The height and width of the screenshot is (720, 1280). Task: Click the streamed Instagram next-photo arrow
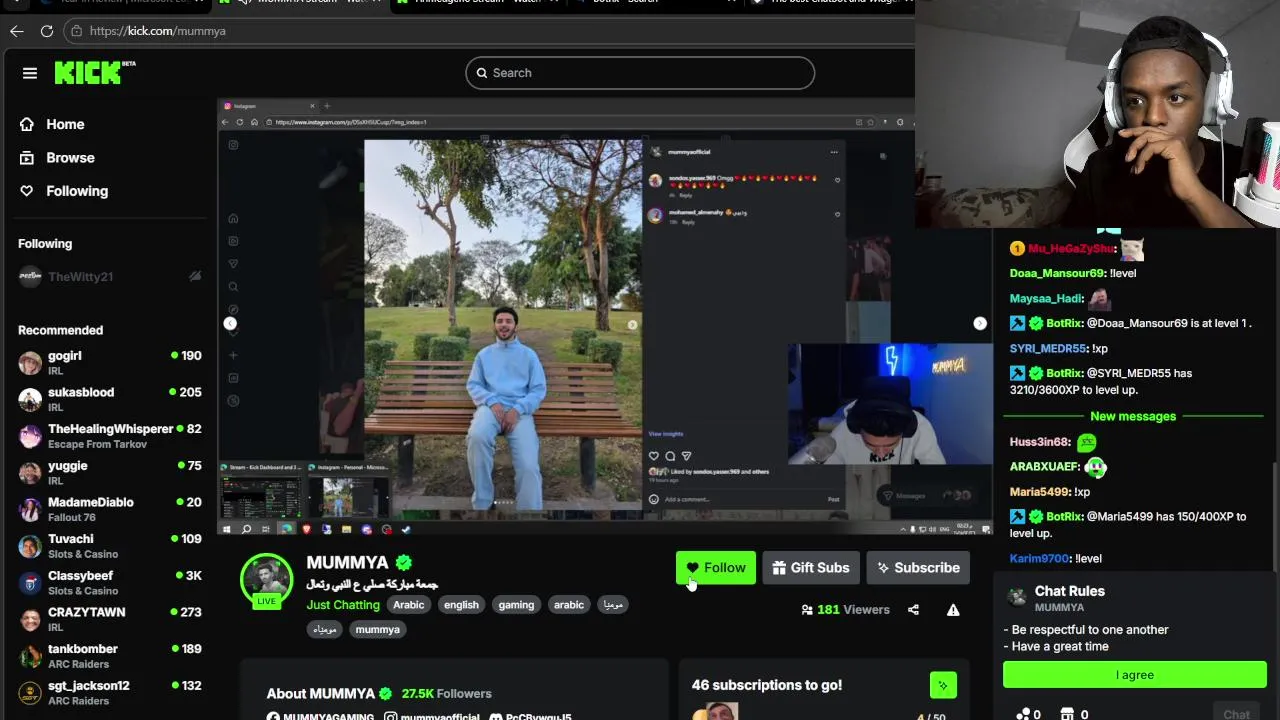pos(632,324)
